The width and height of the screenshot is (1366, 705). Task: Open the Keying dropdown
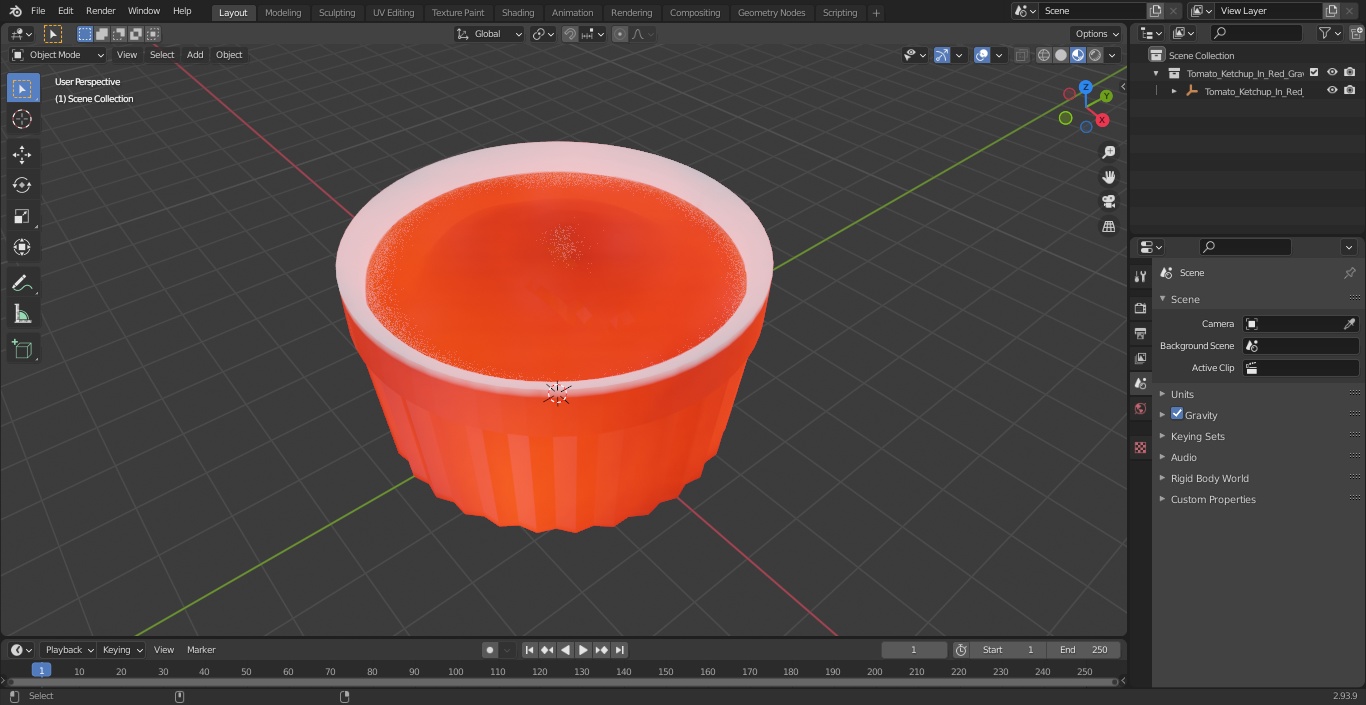click(122, 650)
